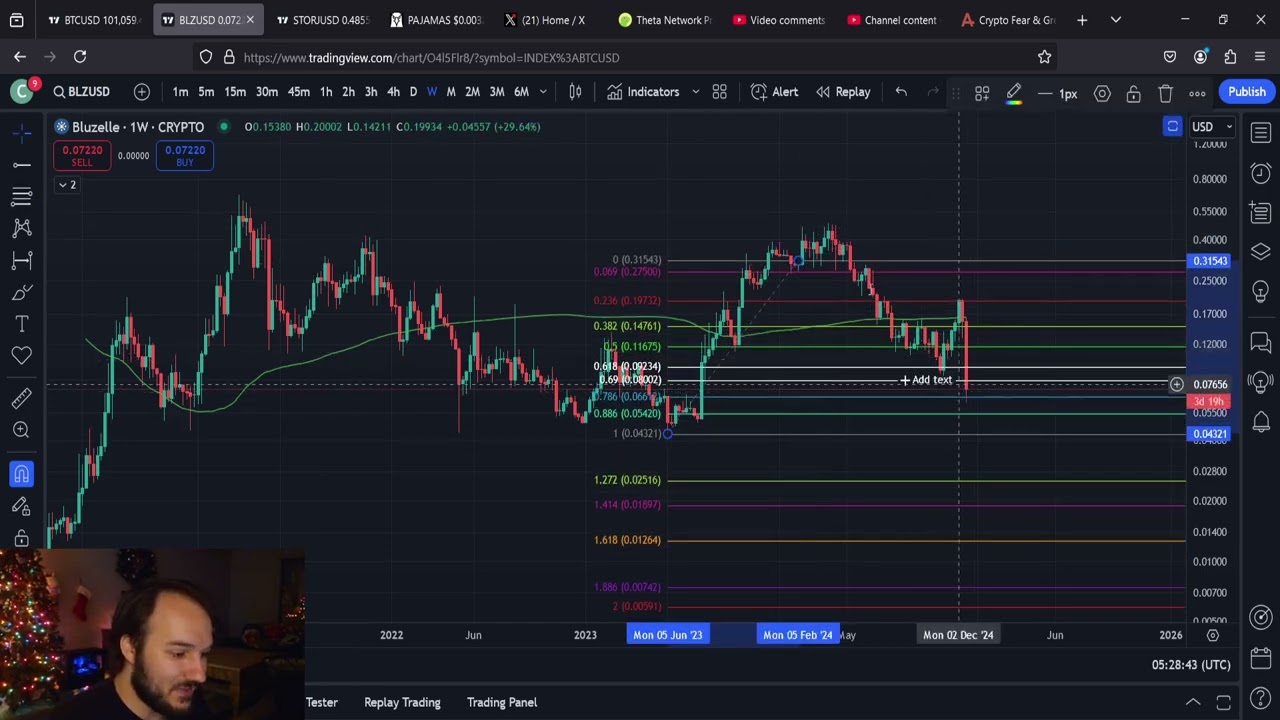
Task: Open the candlestick chart type selector
Action: tap(575, 92)
